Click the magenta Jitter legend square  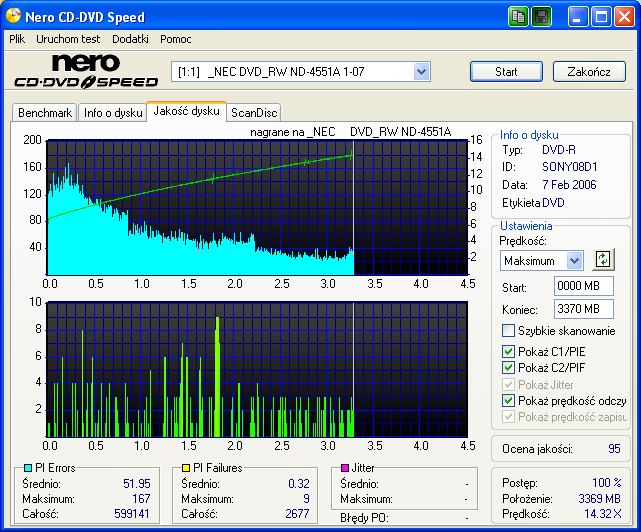click(x=344, y=468)
